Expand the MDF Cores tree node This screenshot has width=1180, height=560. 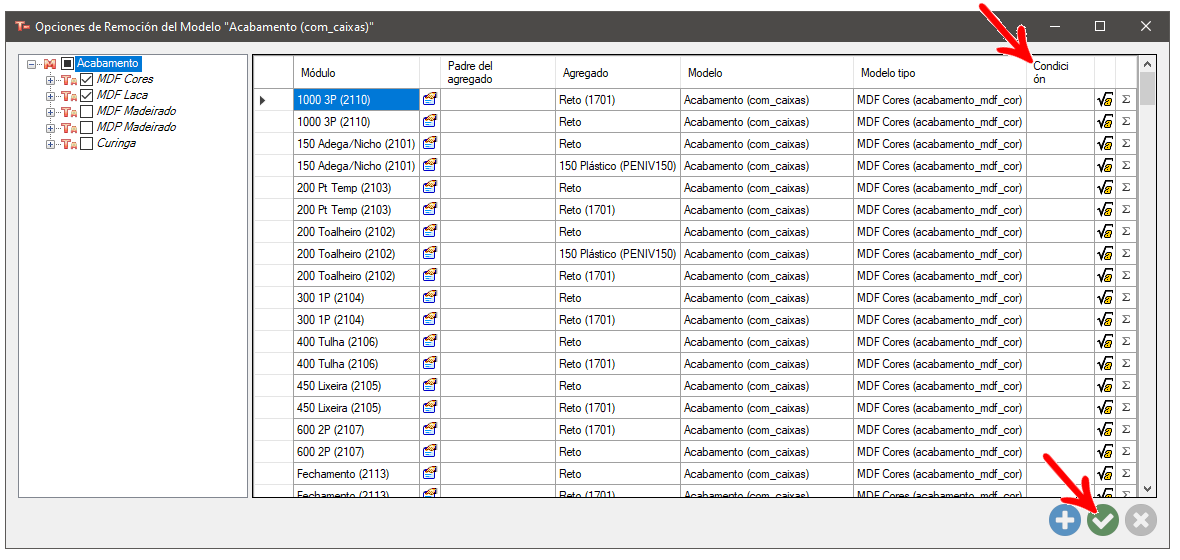(x=50, y=80)
